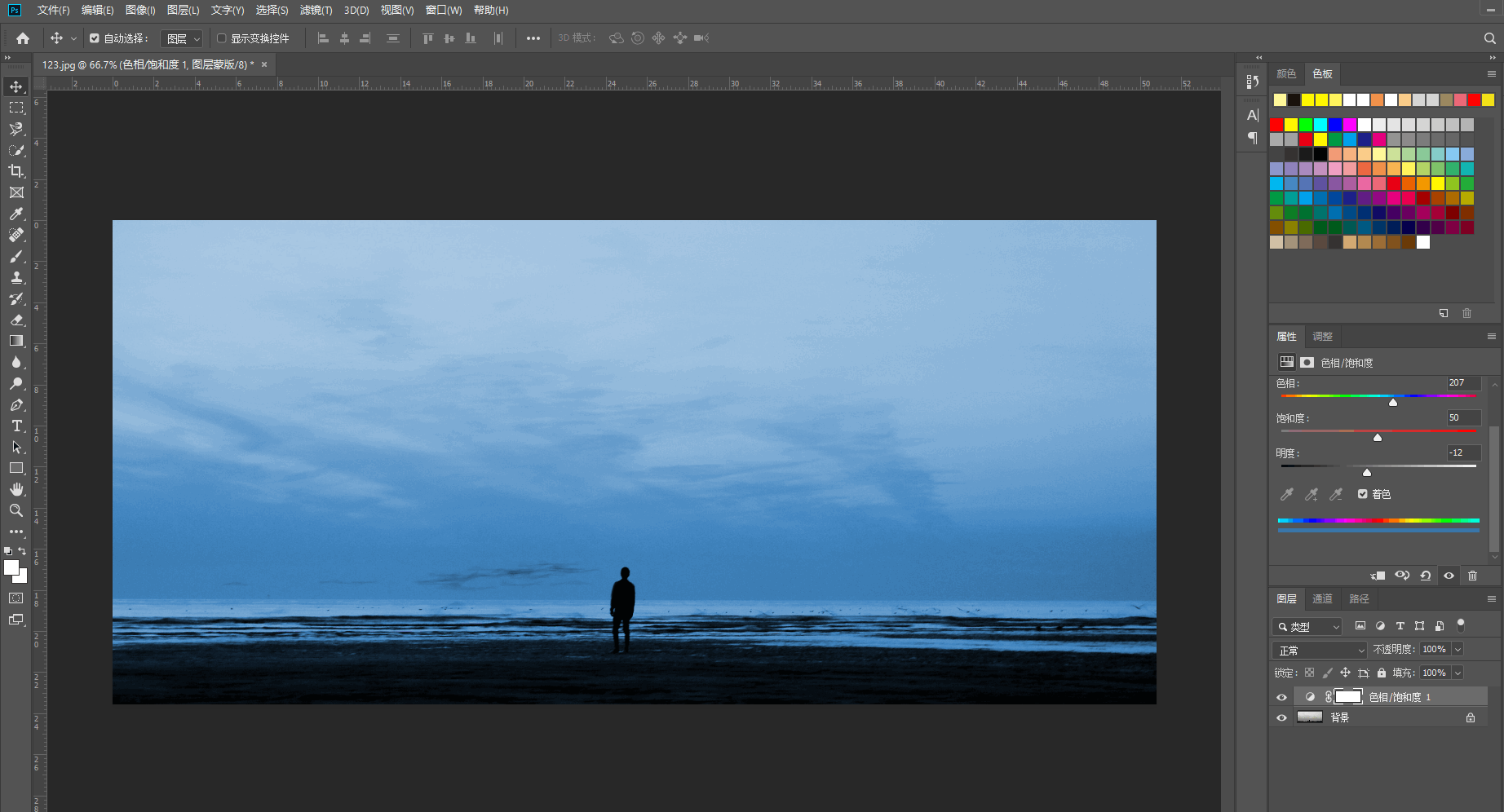Open the Layers panel menu
Image resolution: width=1504 pixels, height=812 pixels.
pos(1492,598)
